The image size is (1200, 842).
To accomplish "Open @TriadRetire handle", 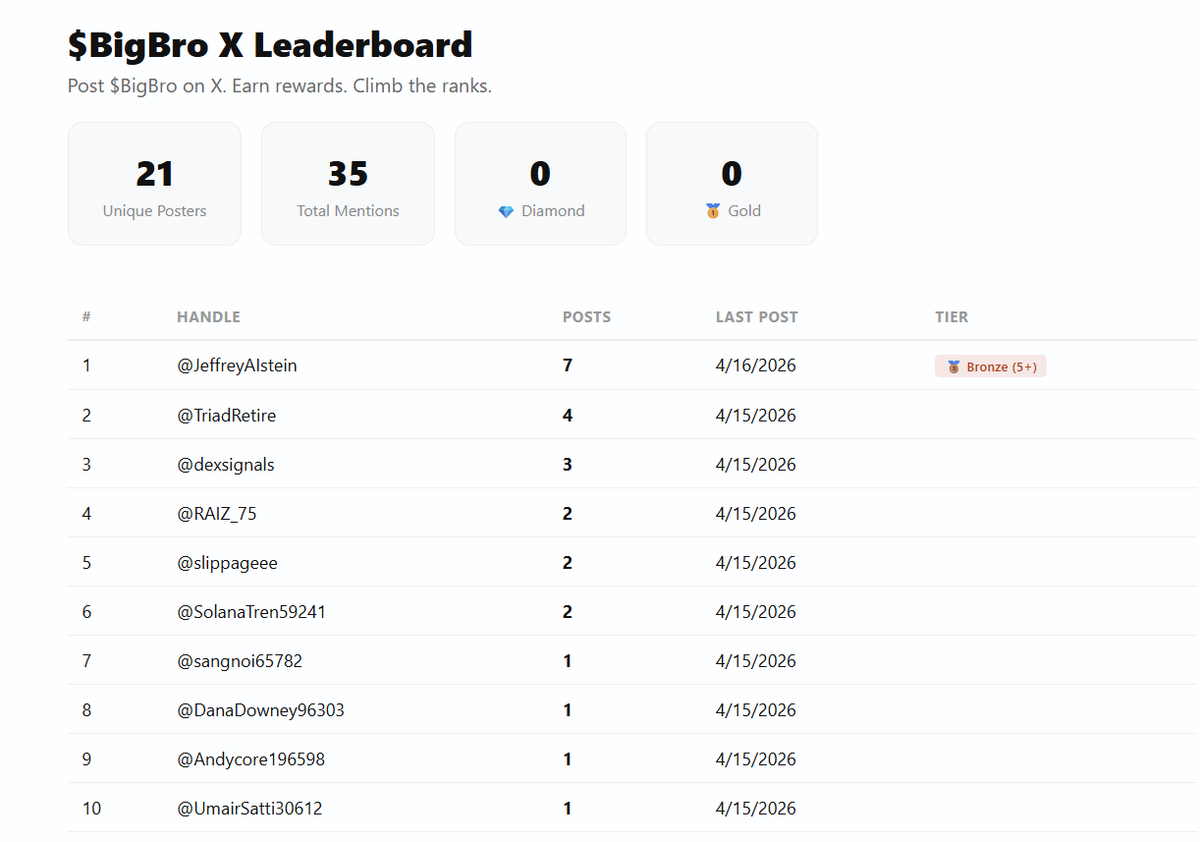I will tap(226, 415).
